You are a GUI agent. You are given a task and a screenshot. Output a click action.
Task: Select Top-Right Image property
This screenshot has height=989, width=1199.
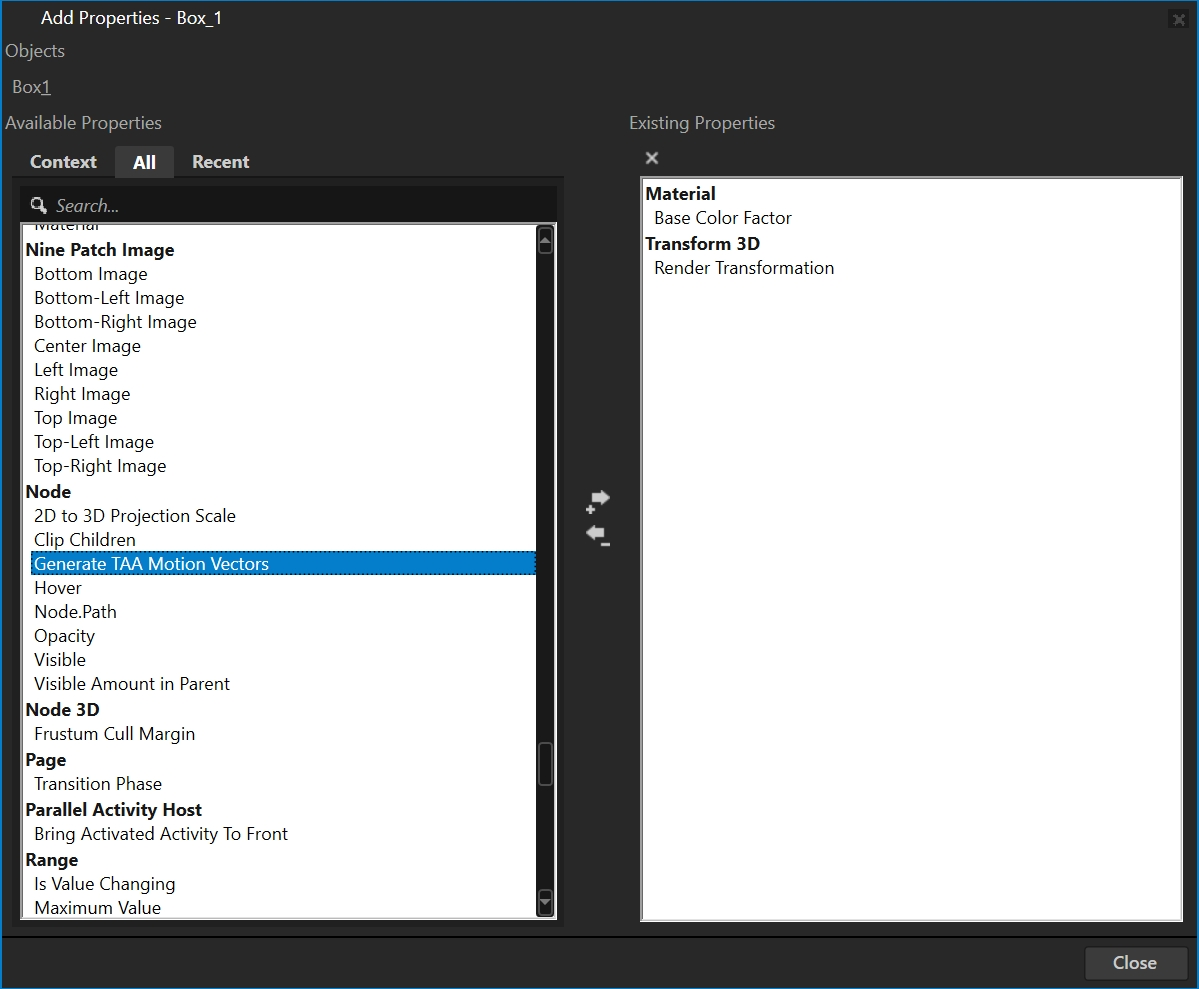point(100,466)
